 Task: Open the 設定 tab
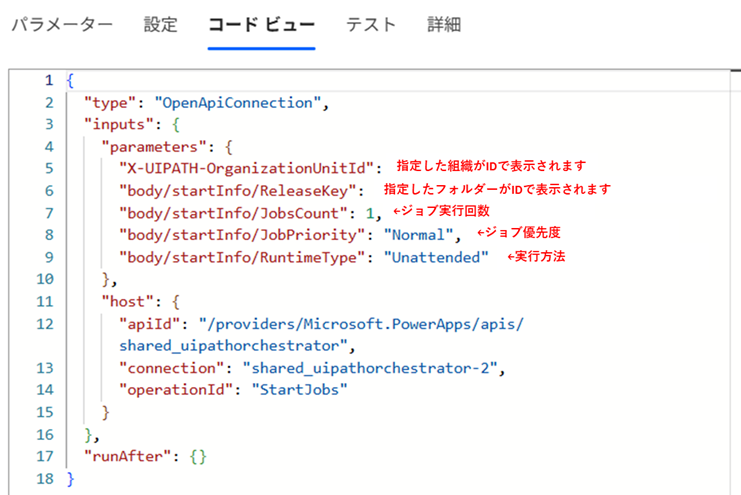pos(160,25)
